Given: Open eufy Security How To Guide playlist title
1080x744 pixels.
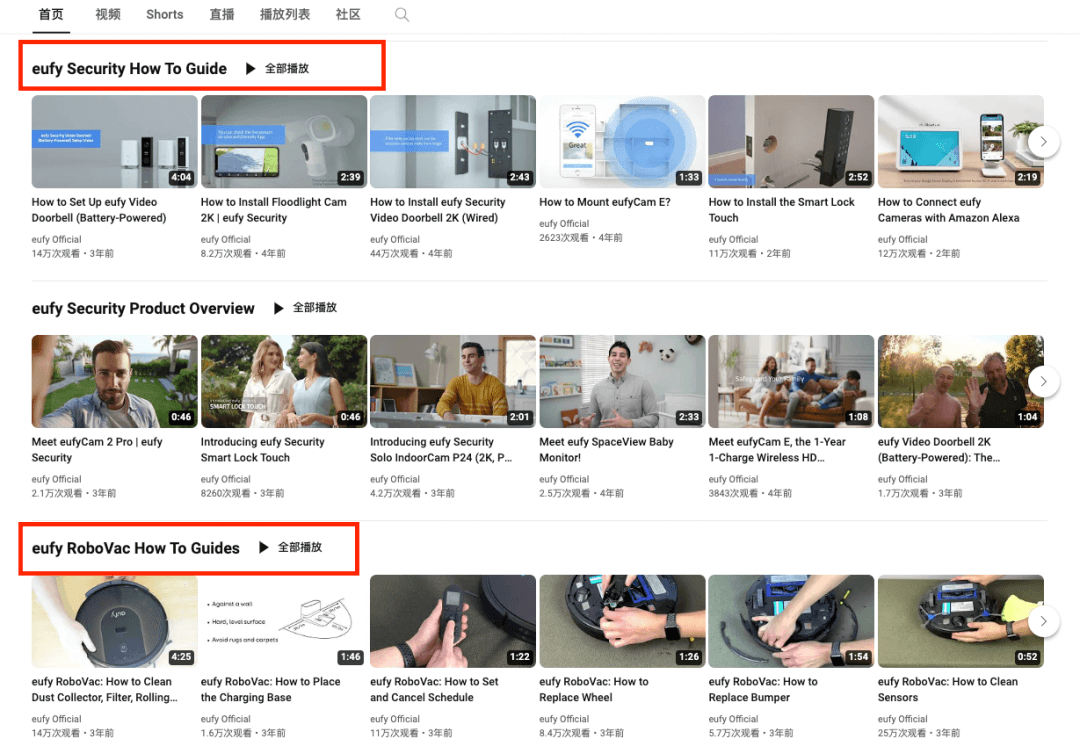Looking at the screenshot, I should click(x=129, y=68).
